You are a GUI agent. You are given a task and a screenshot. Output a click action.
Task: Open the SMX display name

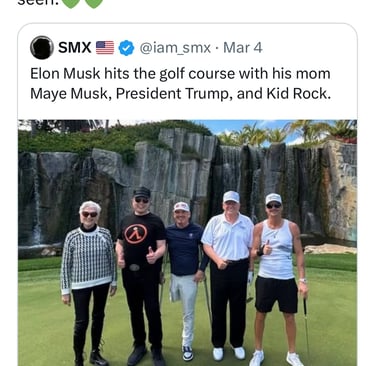point(75,48)
